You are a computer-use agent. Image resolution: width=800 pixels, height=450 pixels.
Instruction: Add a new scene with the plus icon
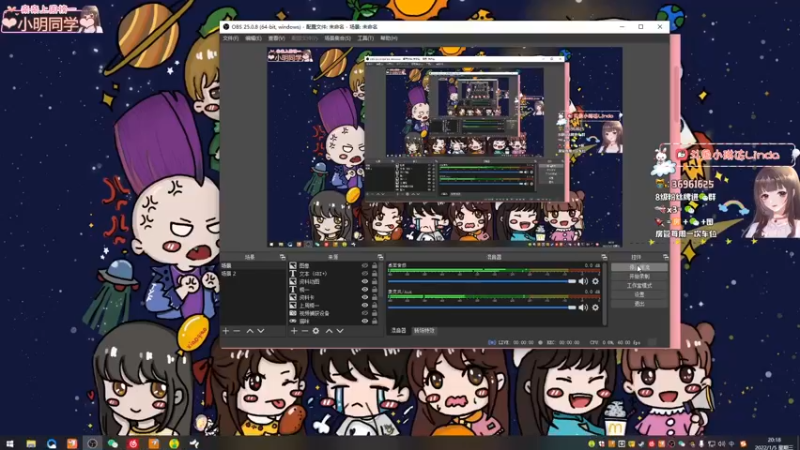click(x=226, y=331)
